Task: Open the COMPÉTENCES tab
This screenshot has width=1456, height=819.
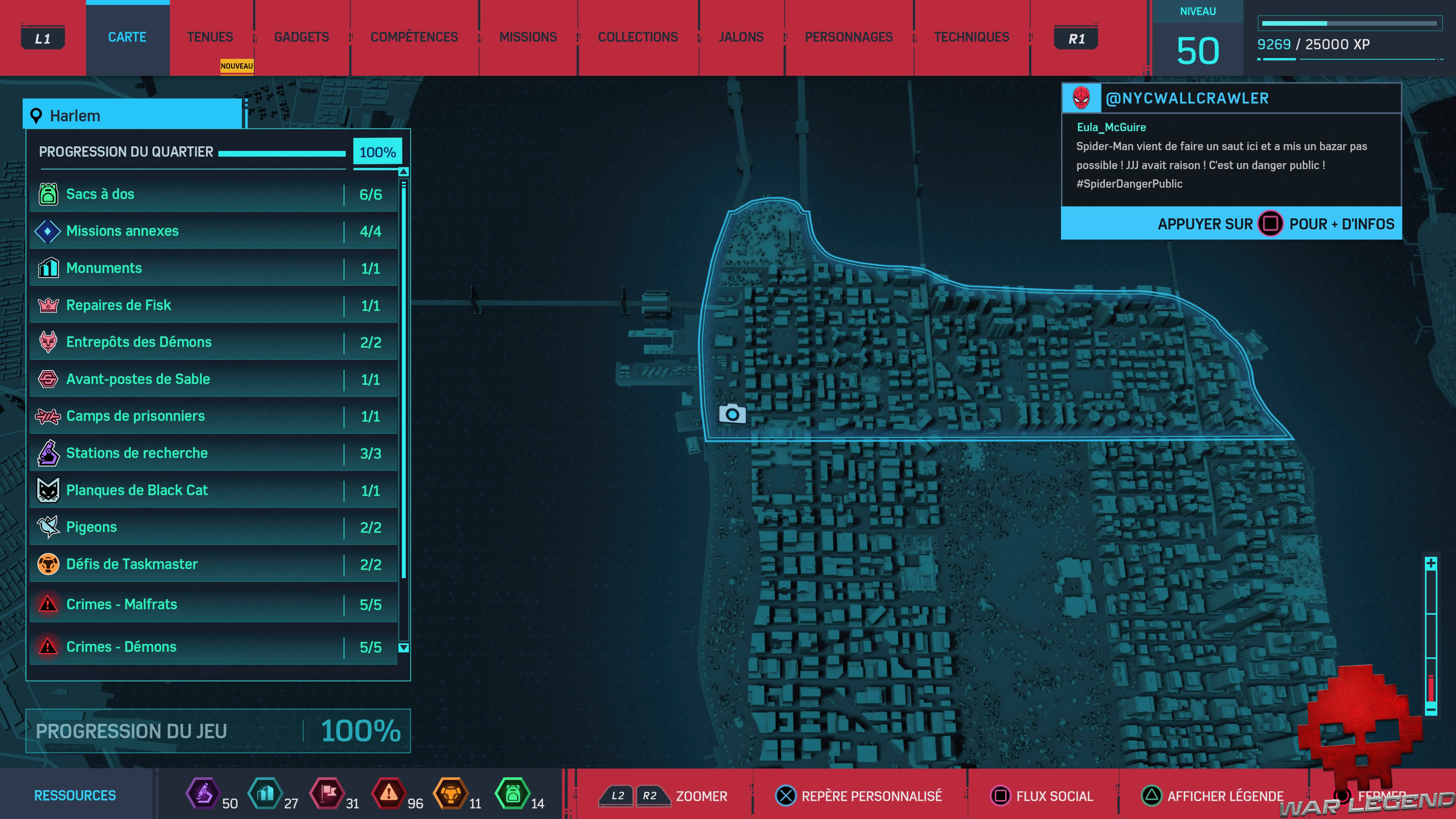Action: (414, 37)
